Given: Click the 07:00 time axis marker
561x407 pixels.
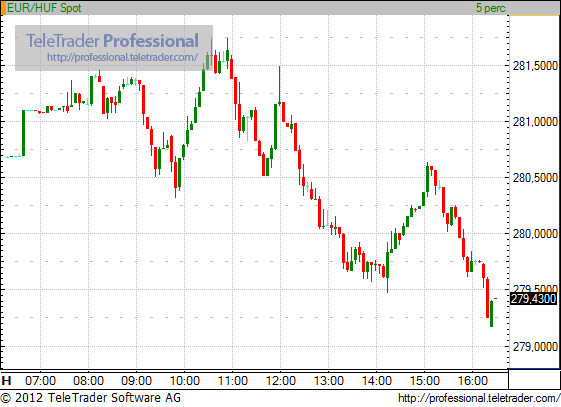Looking at the screenshot, I should (x=40, y=381).
